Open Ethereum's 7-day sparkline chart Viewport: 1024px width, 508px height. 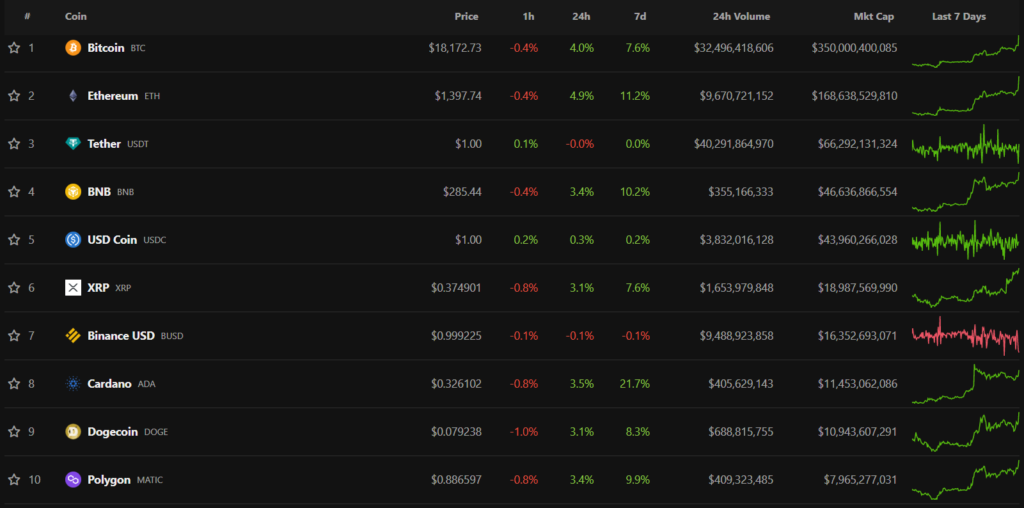[x=965, y=96]
